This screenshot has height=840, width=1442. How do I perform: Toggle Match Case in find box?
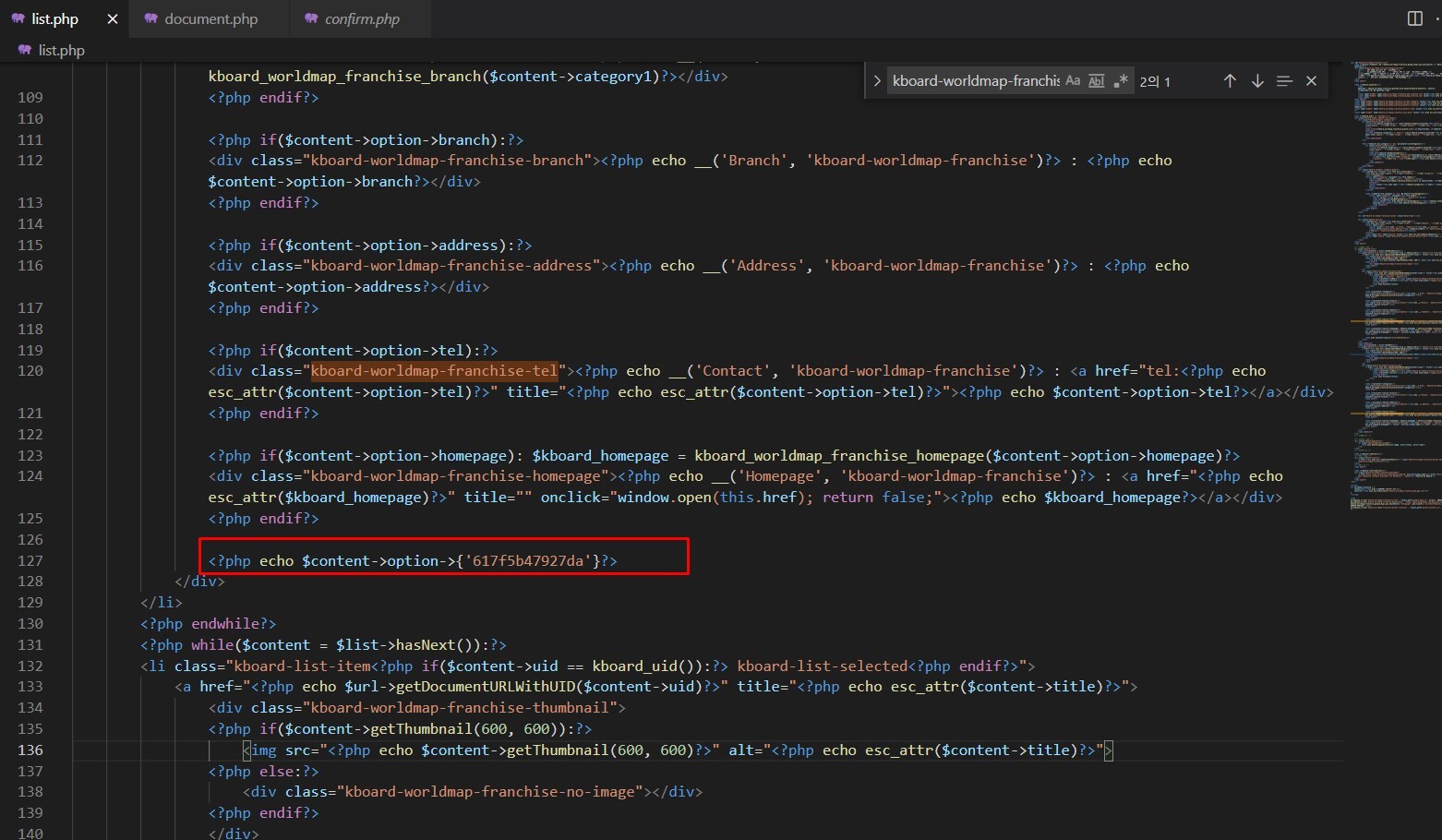1073,81
